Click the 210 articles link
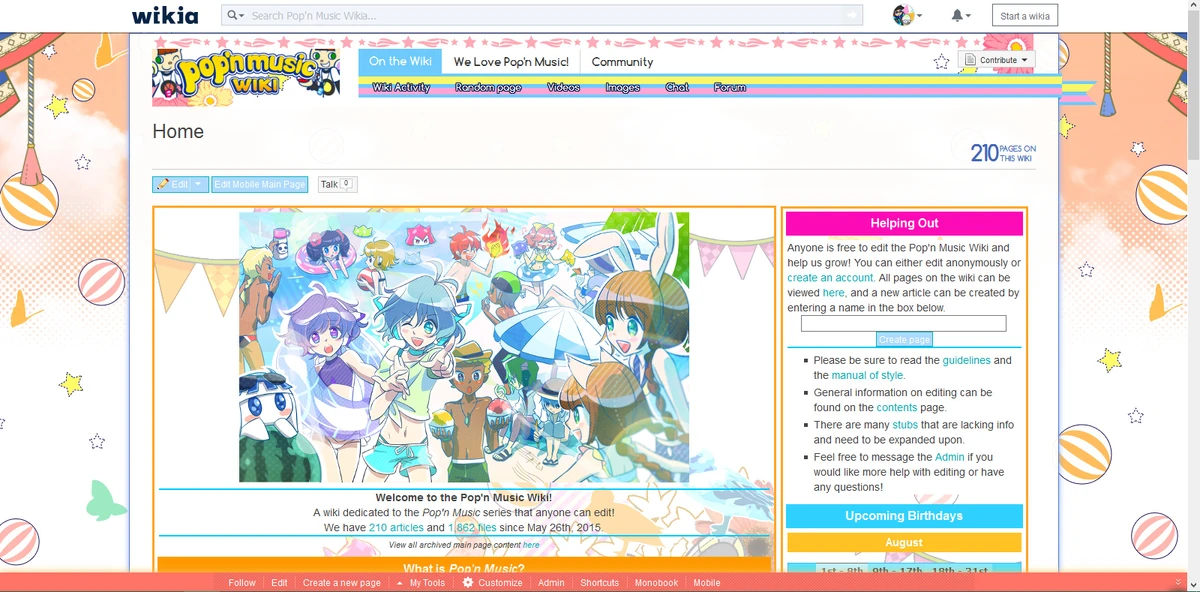This screenshot has height=592, width=1200. [x=395, y=527]
